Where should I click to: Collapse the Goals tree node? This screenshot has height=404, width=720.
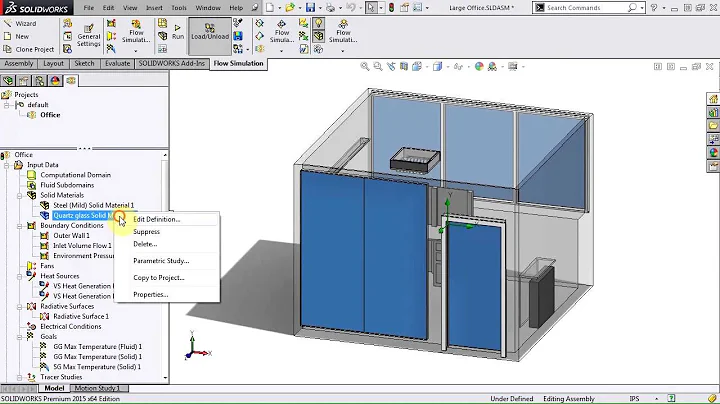coord(20,337)
